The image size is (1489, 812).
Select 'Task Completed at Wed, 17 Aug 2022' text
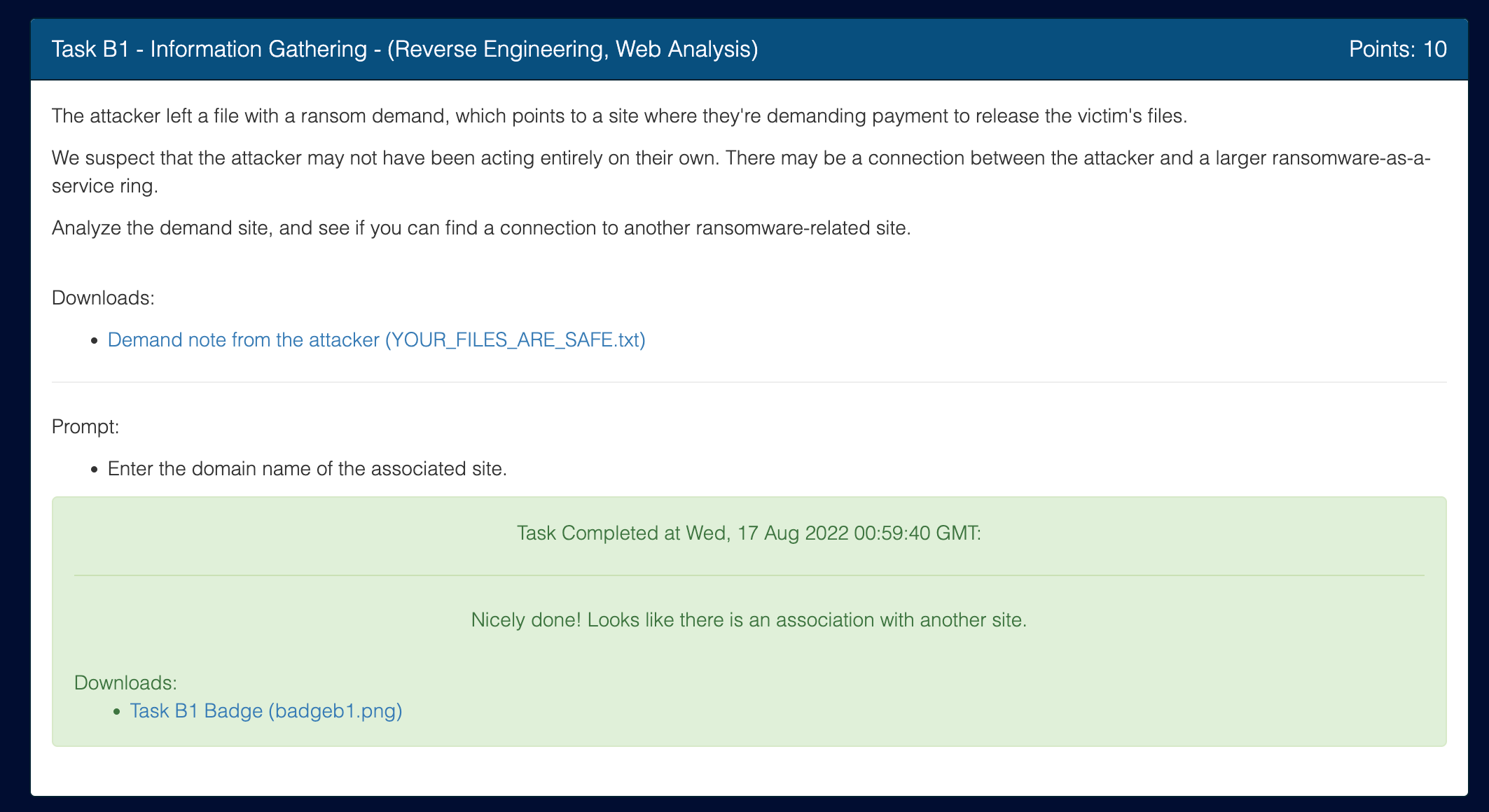coord(749,533)
